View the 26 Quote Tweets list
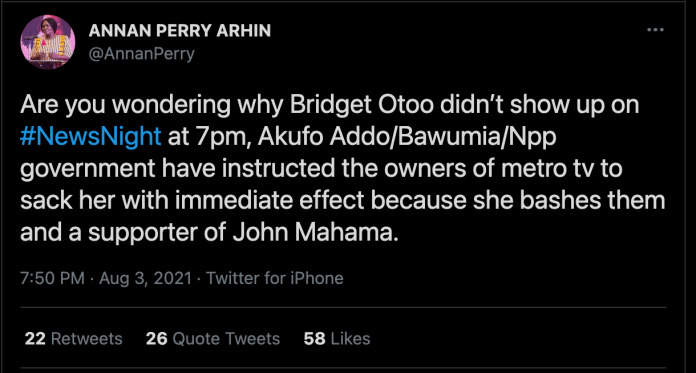The width and height of the screenshot is (696, 373). (x=213, y=339)
